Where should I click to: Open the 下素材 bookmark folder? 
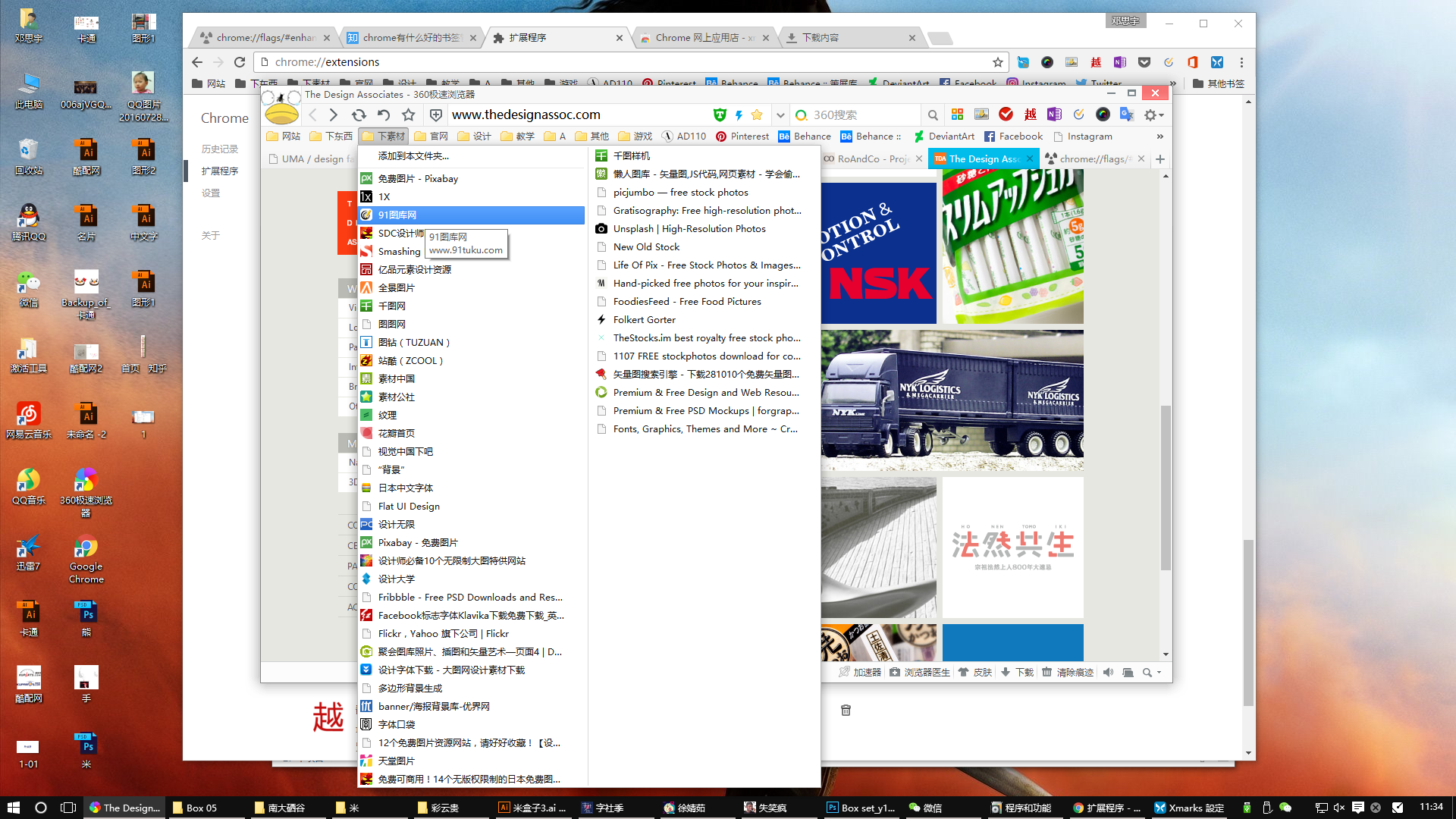pyautogui.click(x=384, y=136)
